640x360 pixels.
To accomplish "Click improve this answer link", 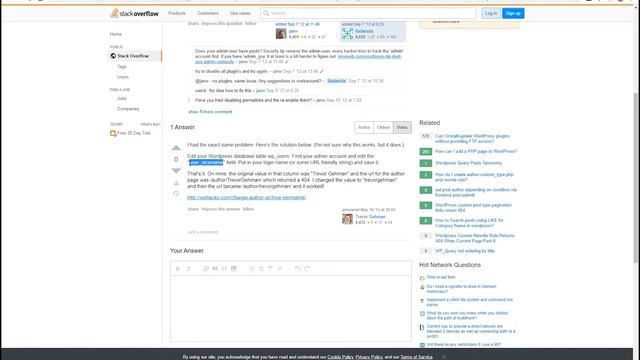I will pos(221,209).
